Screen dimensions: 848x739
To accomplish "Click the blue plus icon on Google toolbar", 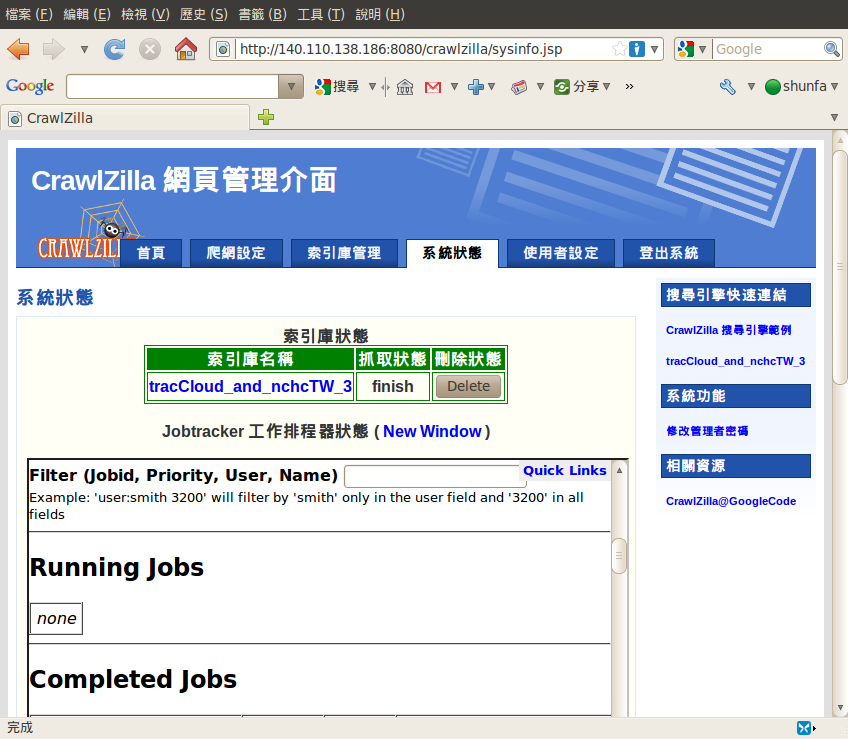I will point(476,87).
